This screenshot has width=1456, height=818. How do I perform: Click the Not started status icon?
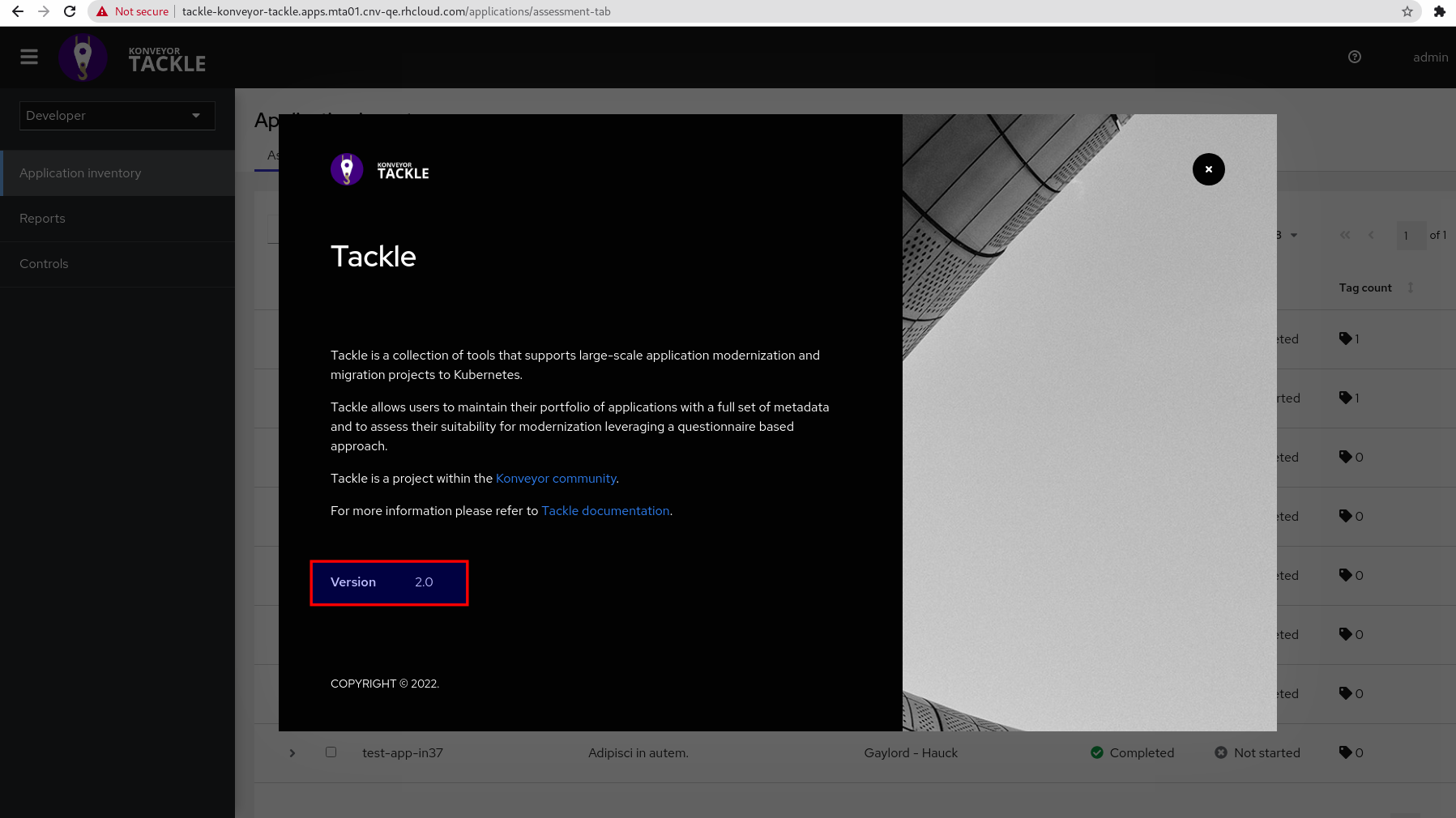click(x=1221, y=752)
